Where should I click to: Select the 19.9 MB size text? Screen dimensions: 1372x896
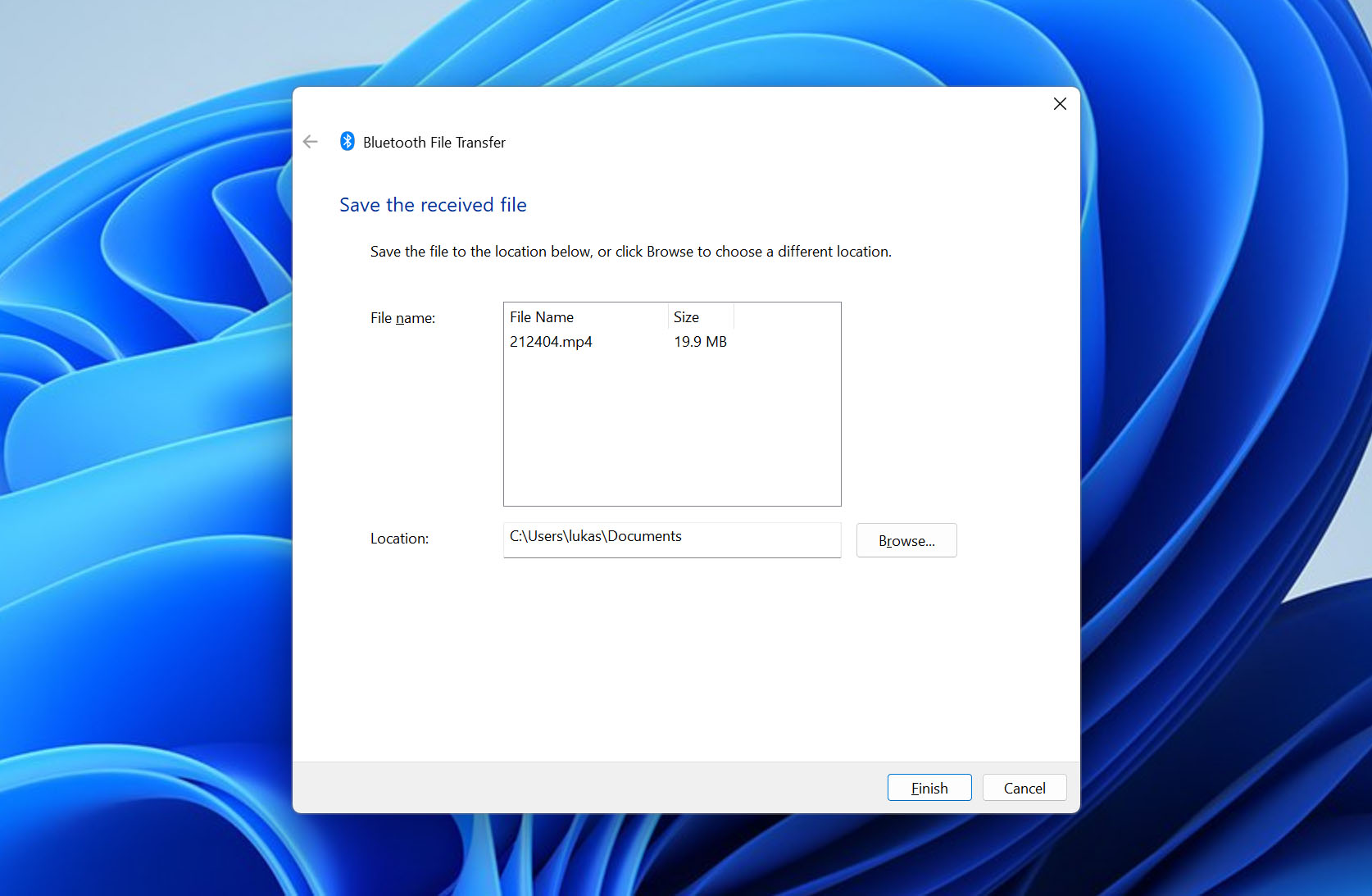coord(700,341)
